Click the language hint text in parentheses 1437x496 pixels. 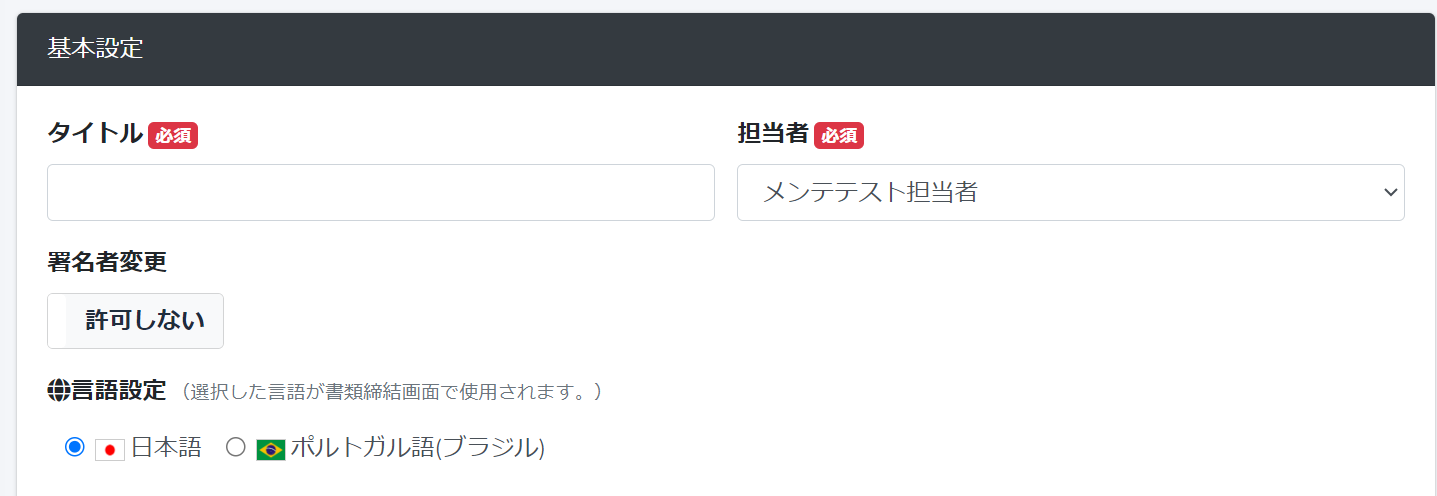391,391
